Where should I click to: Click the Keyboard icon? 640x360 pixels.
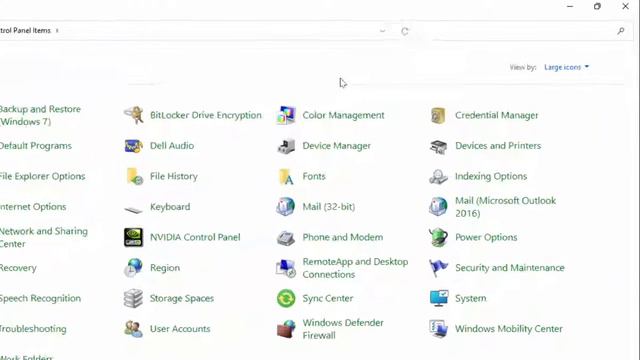[133, 210]
